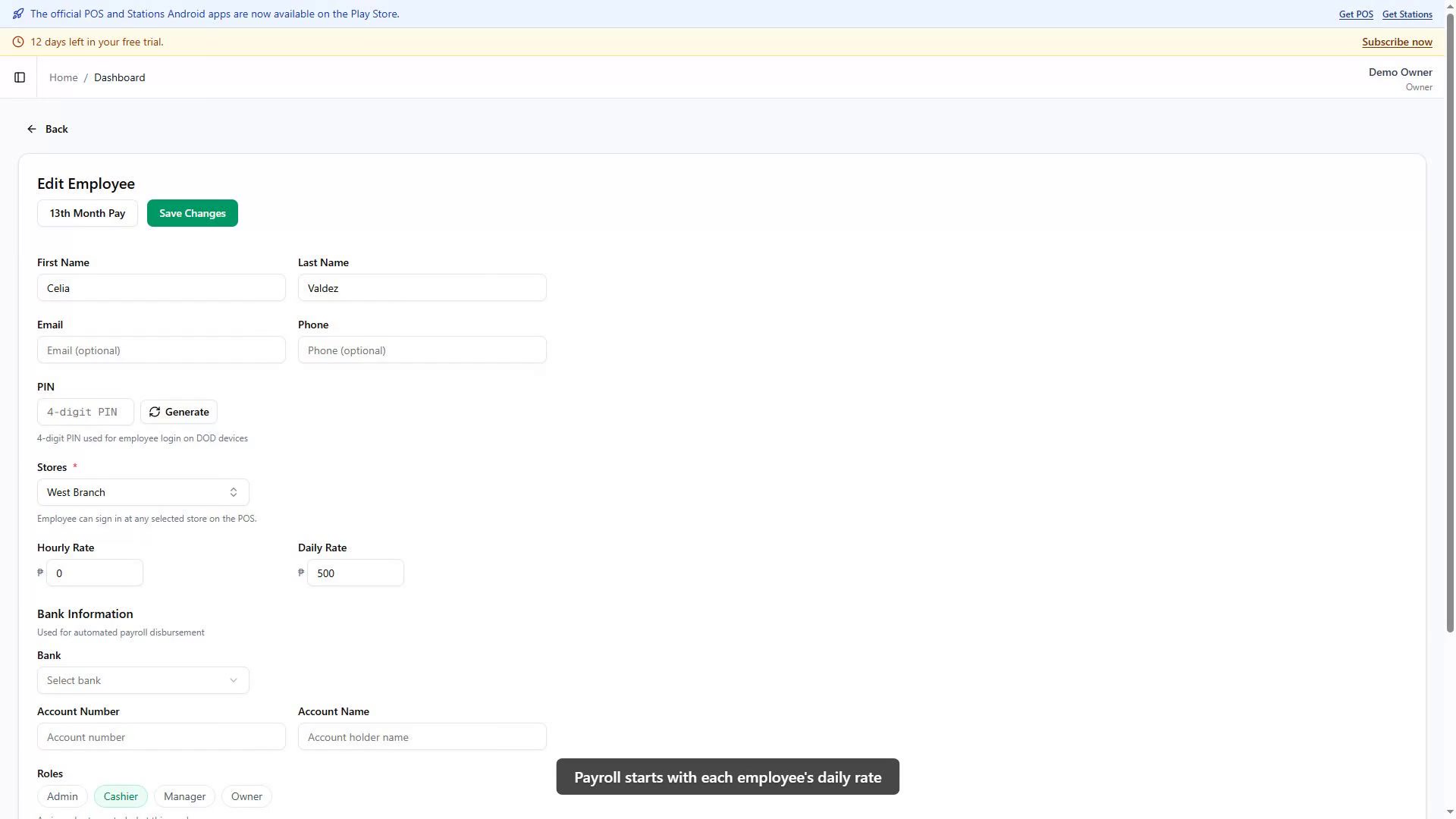Click the Account number field

tap(162, 737)
